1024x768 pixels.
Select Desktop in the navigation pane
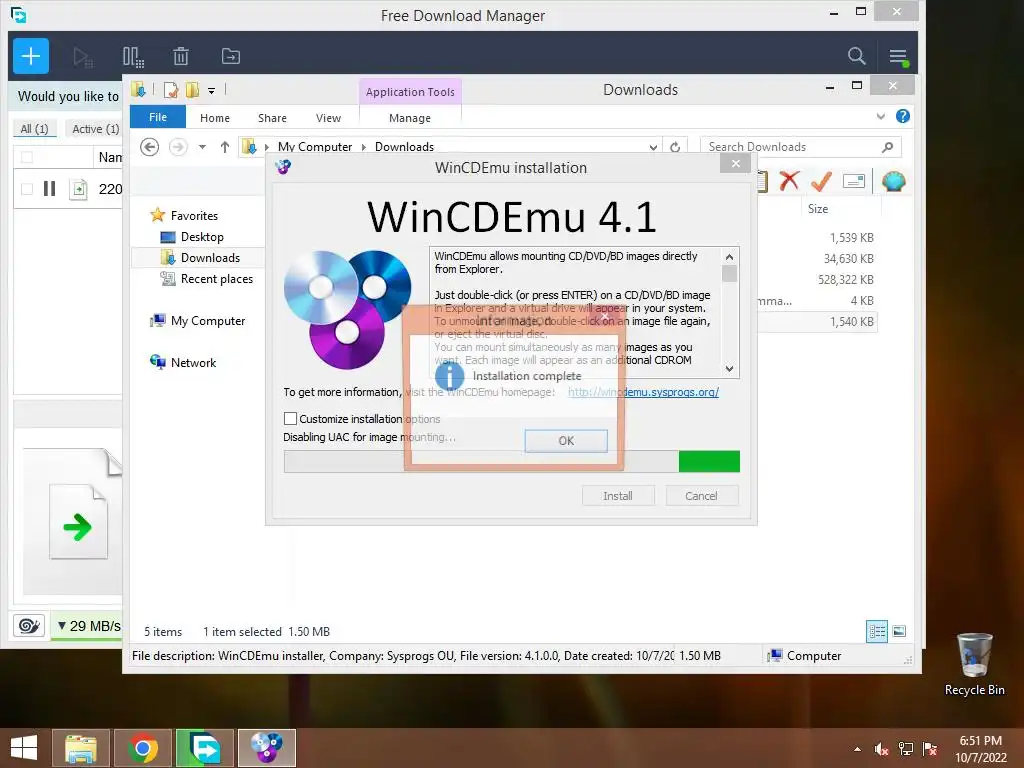click(x=202, y=236)
